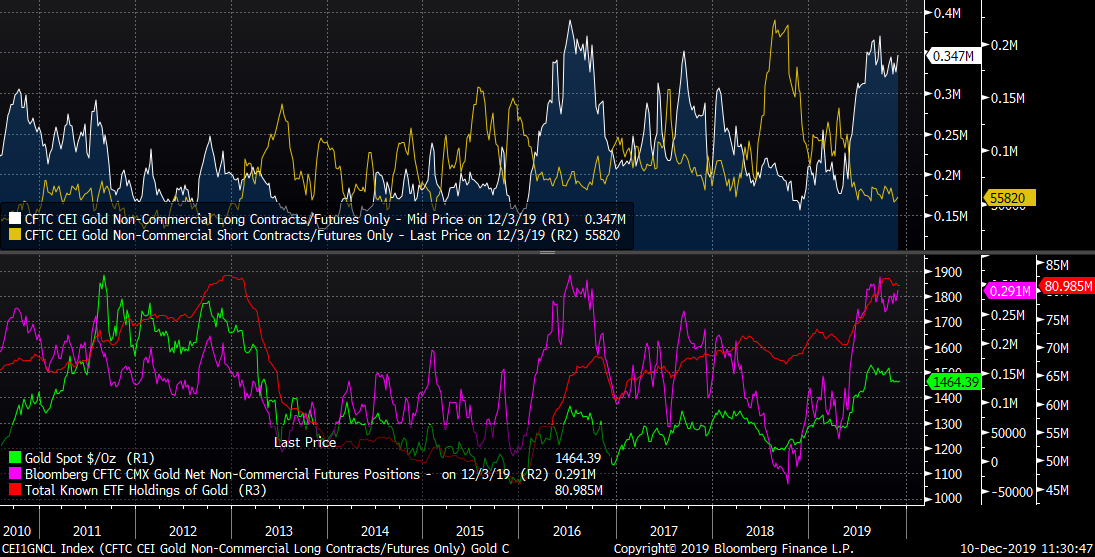Click the panel divider handle between charts
The image size is (1095, 557).
(548, 252)
